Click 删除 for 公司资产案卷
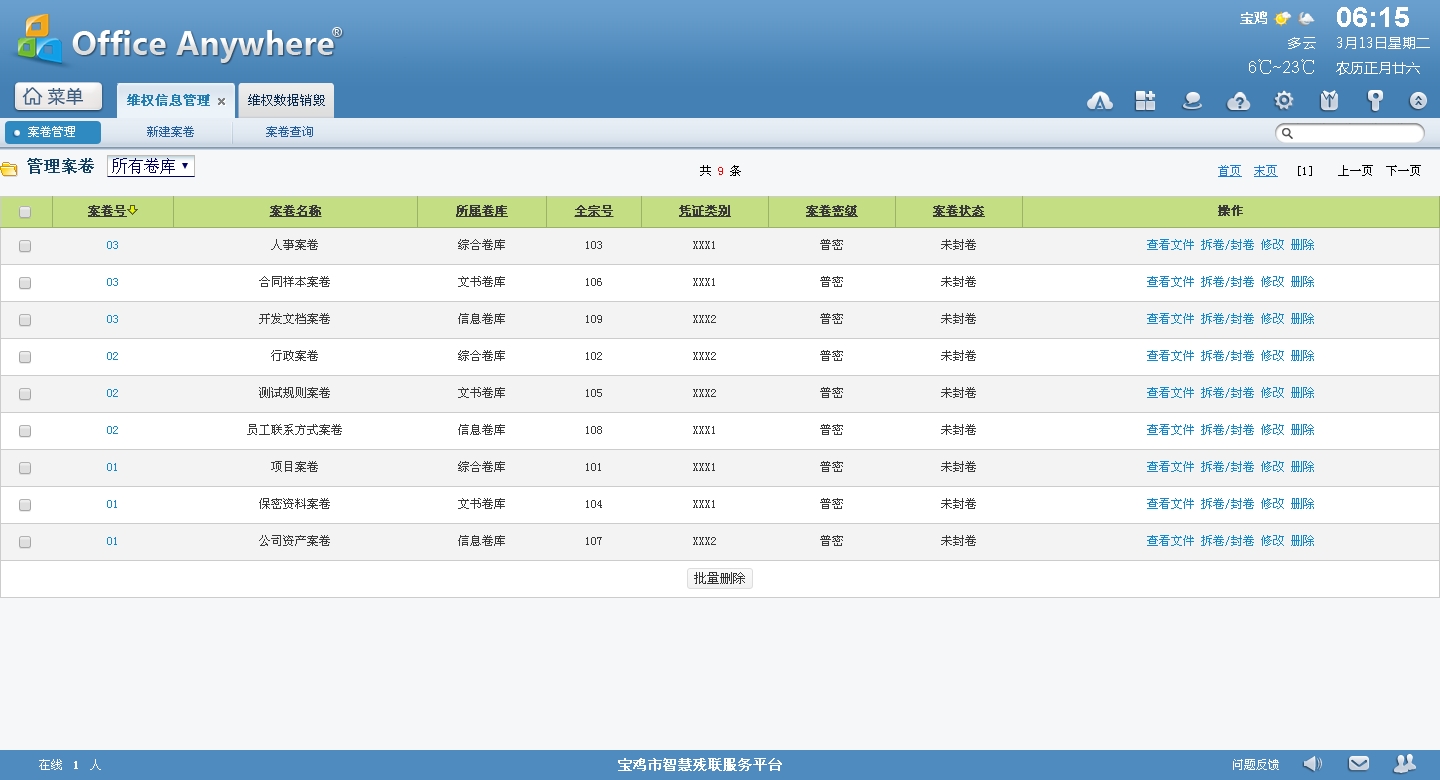Viewport: 1440px width, 780px height. point(1302,541)
